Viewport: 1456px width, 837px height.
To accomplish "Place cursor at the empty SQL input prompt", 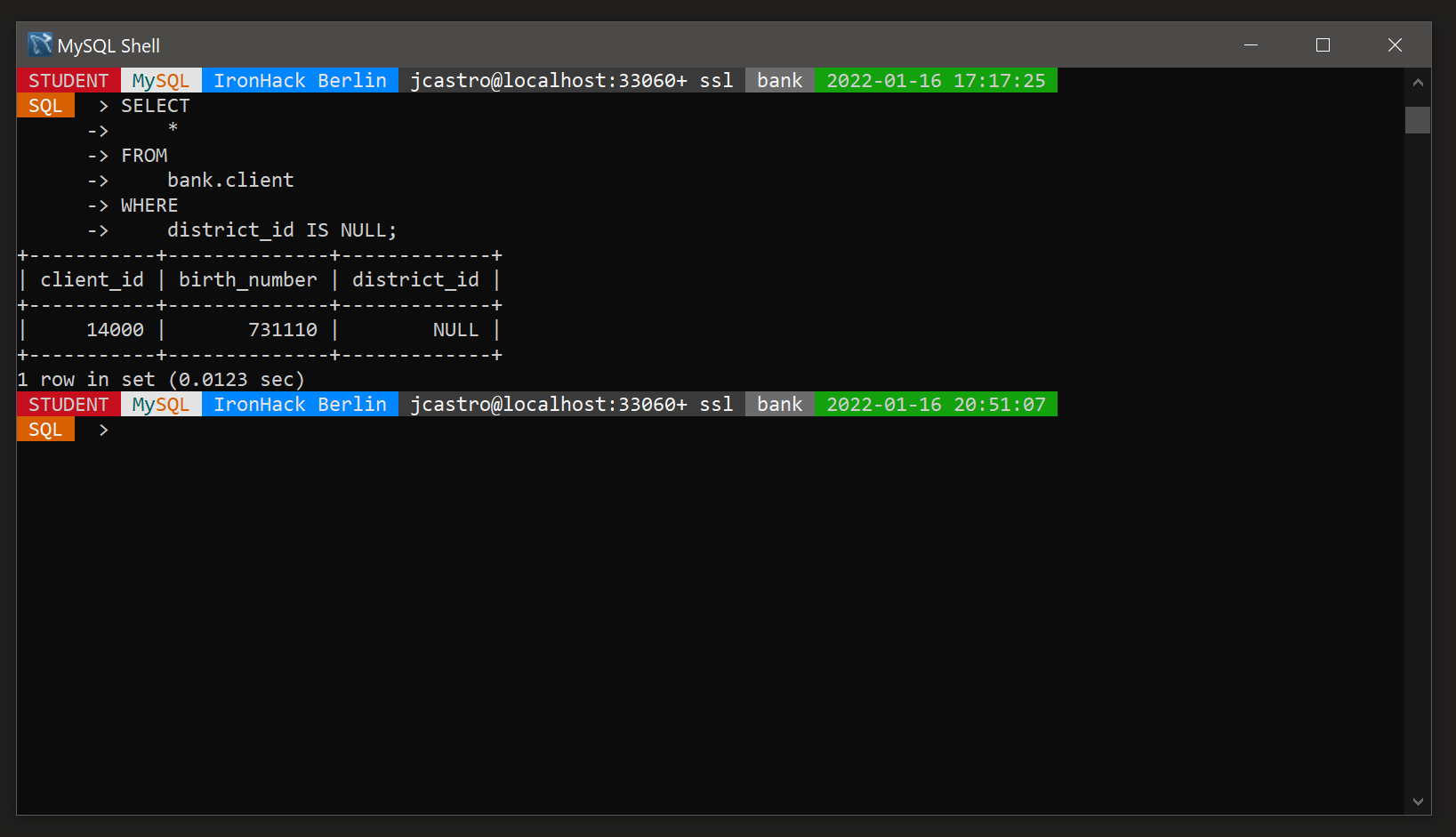I will [125, 429].
